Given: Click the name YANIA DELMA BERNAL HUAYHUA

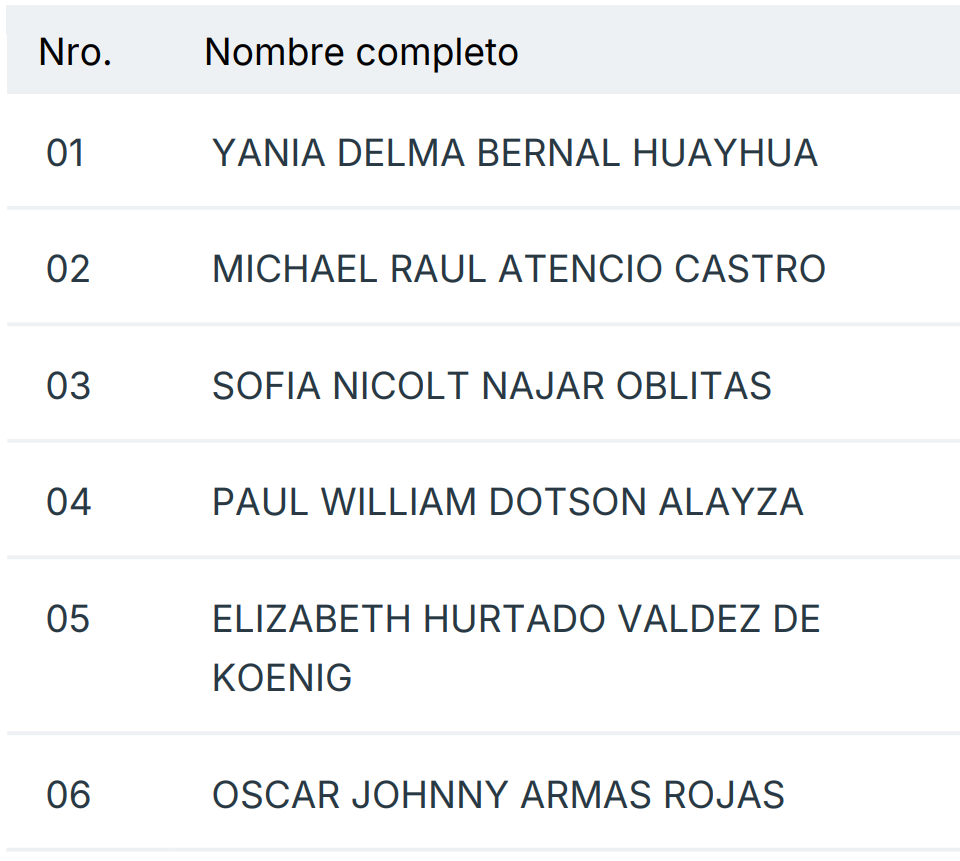Looking at the screenshot, I should coord(515,153).
